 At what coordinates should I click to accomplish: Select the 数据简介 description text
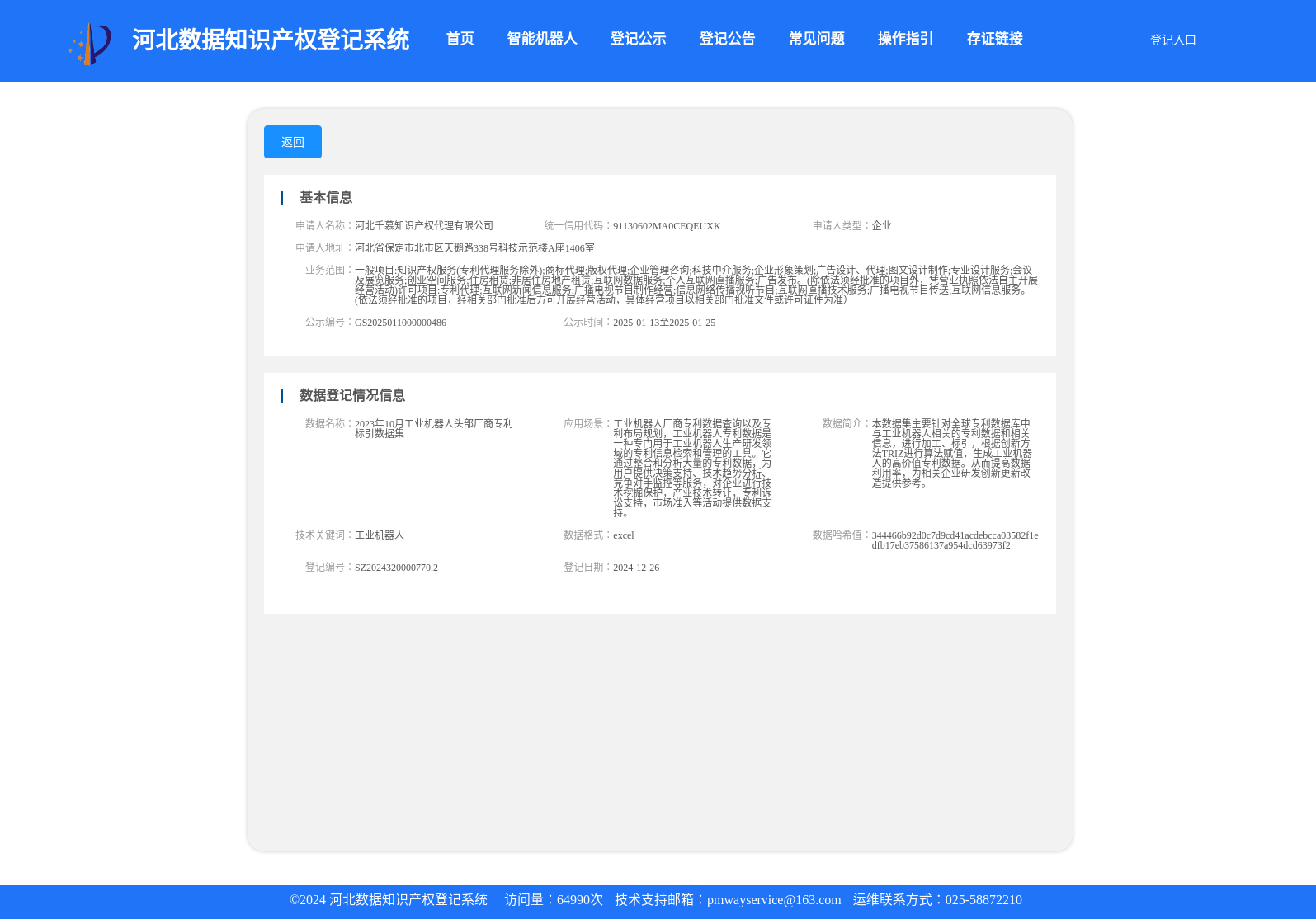click(x=952, y=453)
